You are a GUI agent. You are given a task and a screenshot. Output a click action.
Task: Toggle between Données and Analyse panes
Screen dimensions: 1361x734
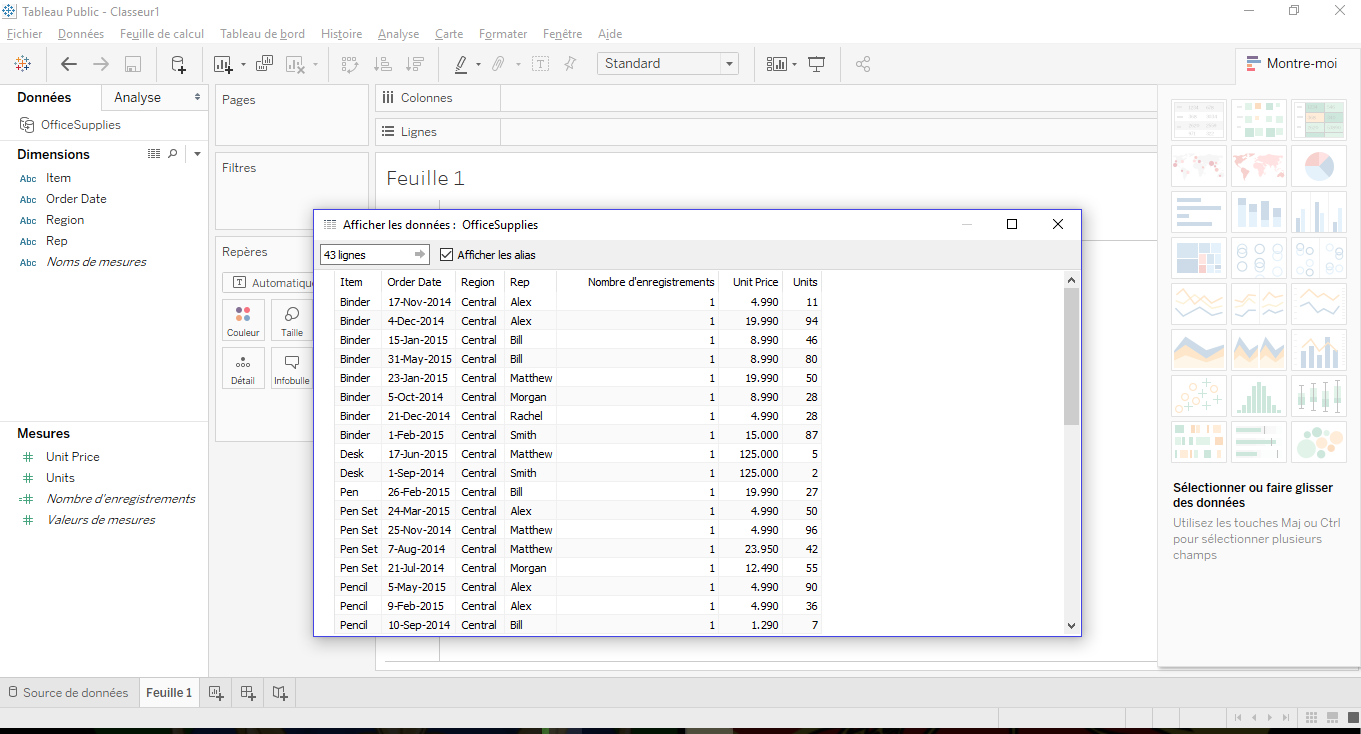point(138,97)
